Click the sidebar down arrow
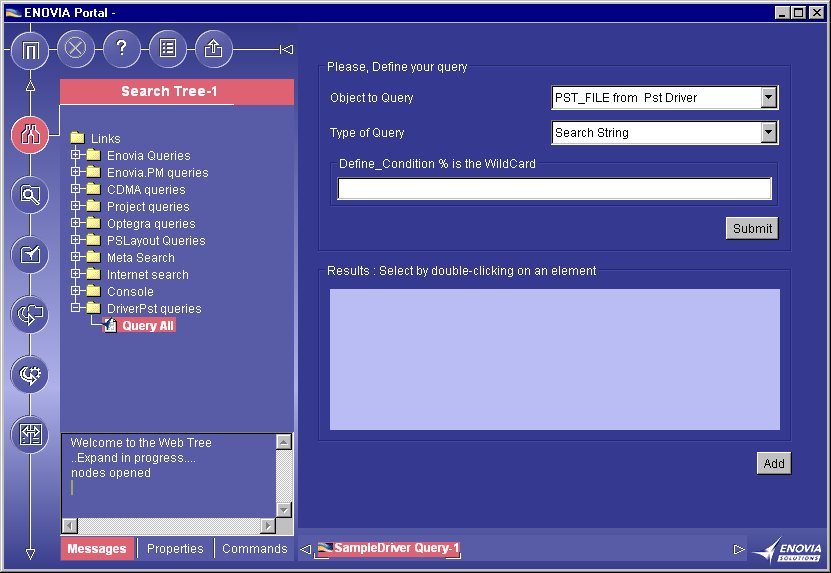The height and width of the screenshot is (573, 831). point(30,554)
